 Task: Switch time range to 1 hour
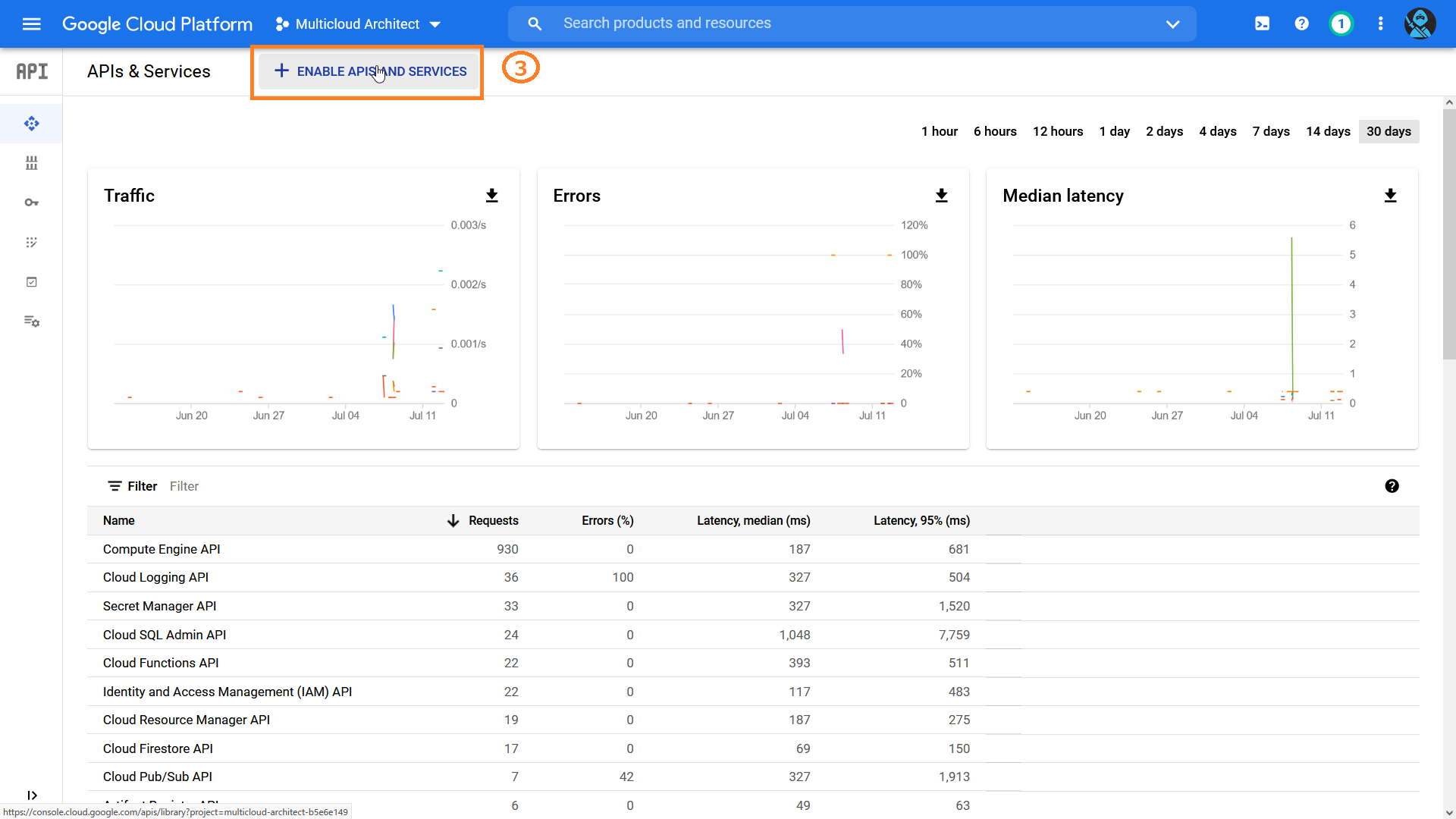pyautogui.click(x=940, y=131)
